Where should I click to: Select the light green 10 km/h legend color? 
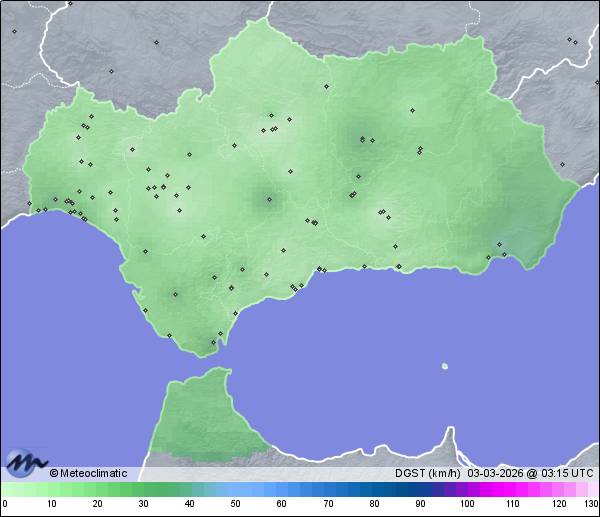click(51, 489)
